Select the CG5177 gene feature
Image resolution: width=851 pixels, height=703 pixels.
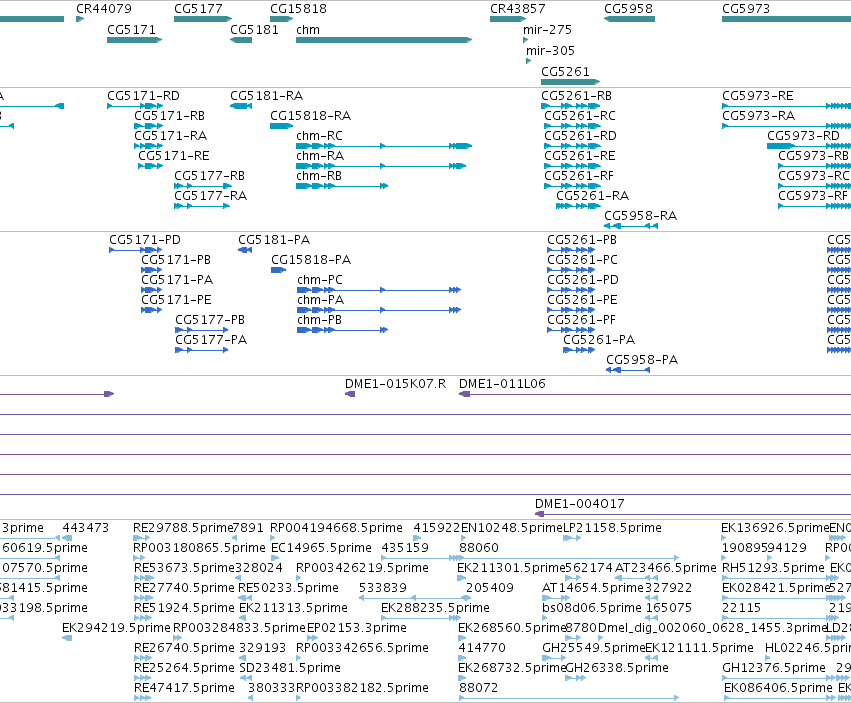click(x=203, y=19)
